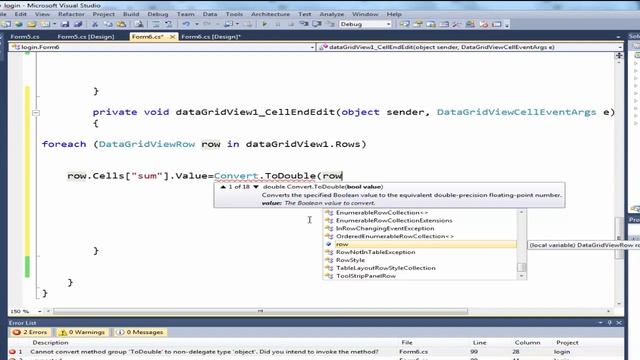Click the editor split-window handle icon
The height and width of the screenshot is (360, 640).
(619, 56)
